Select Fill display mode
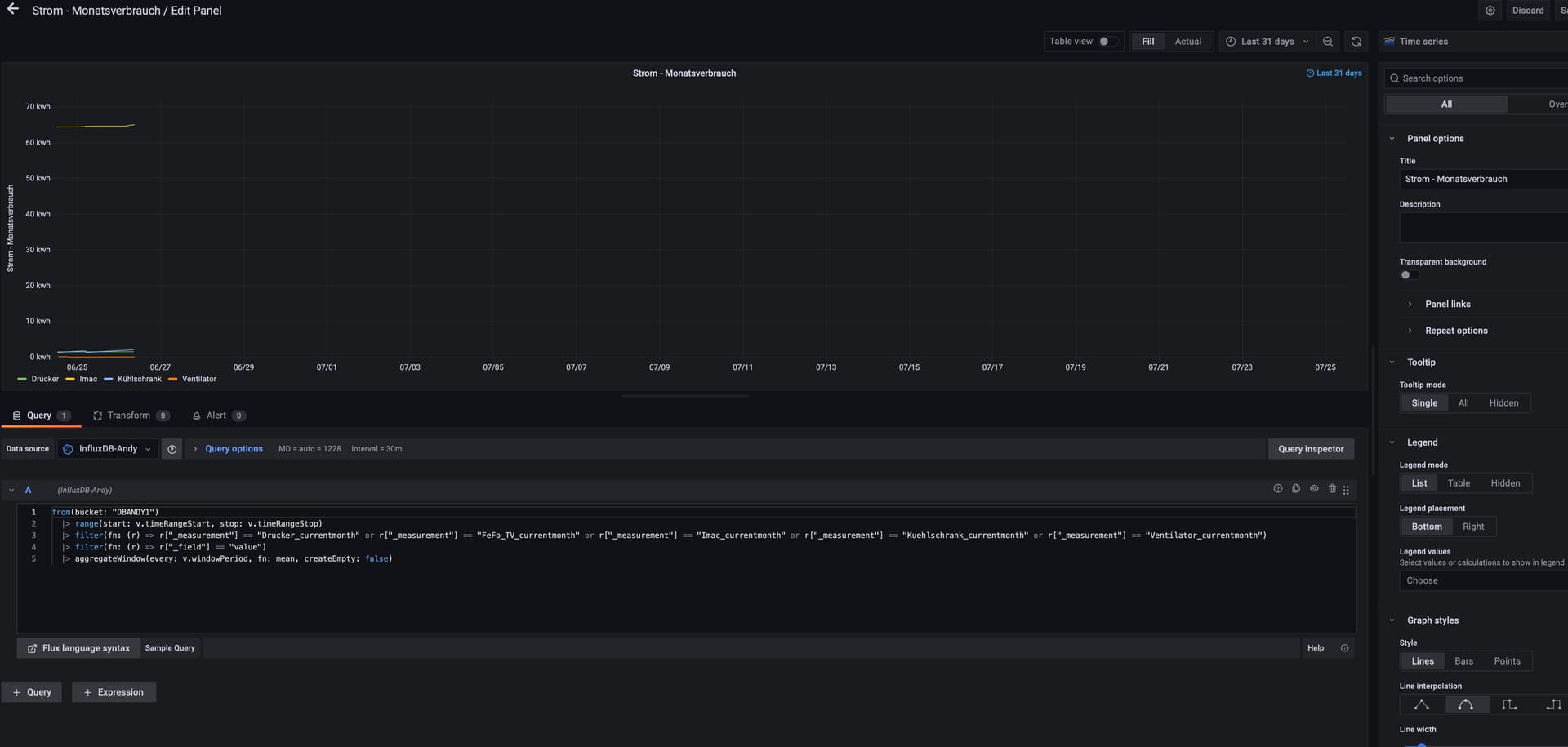 tap(1147, 42)
